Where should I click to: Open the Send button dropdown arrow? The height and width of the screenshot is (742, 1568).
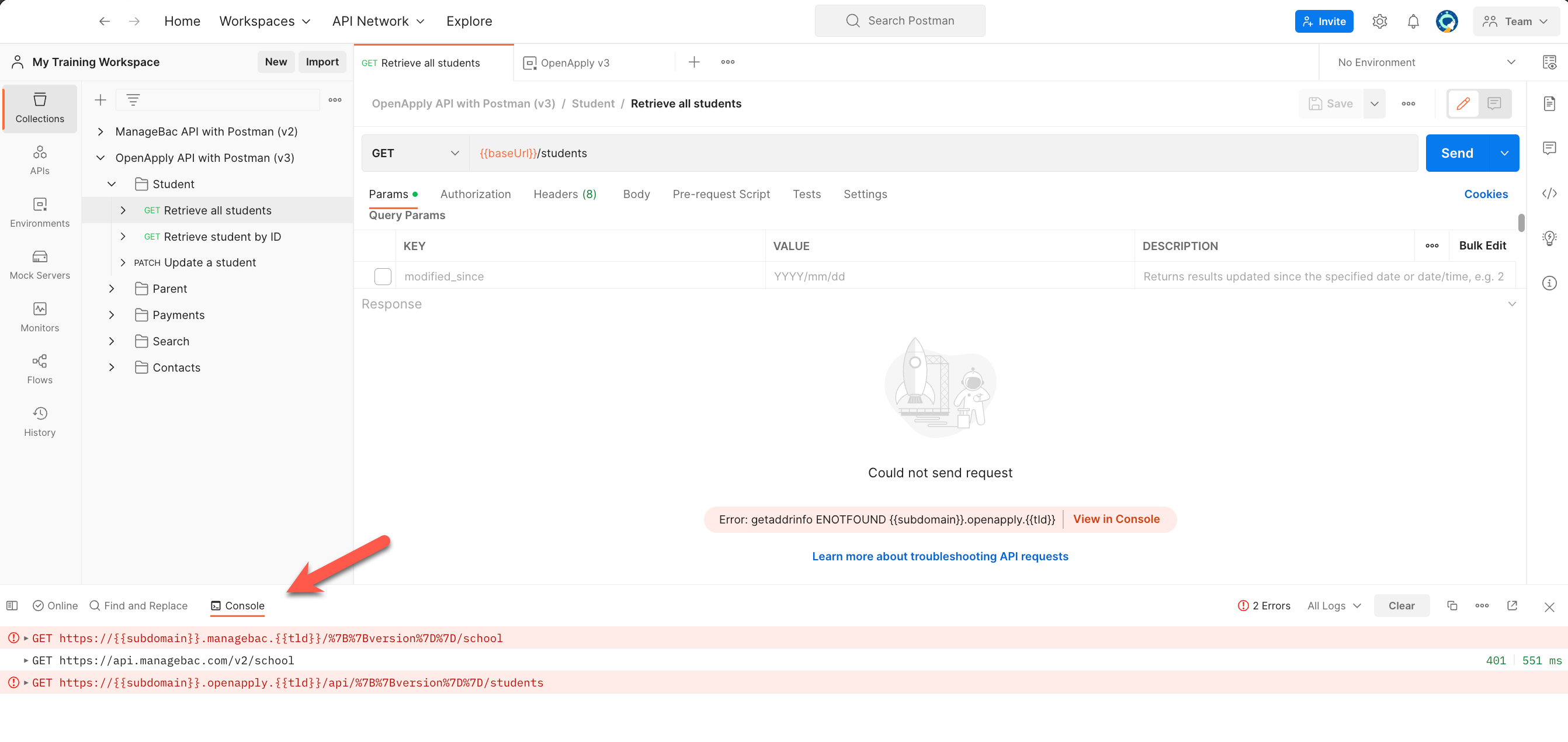1504,153
